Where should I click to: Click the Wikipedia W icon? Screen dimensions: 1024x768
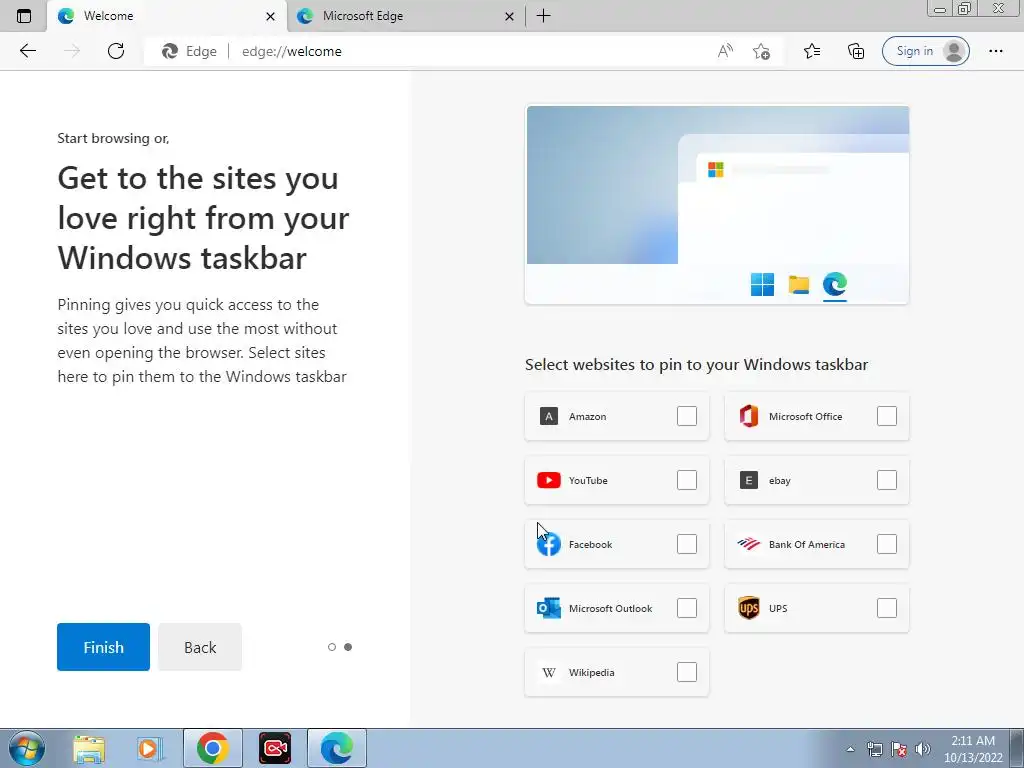pos(549,673)
